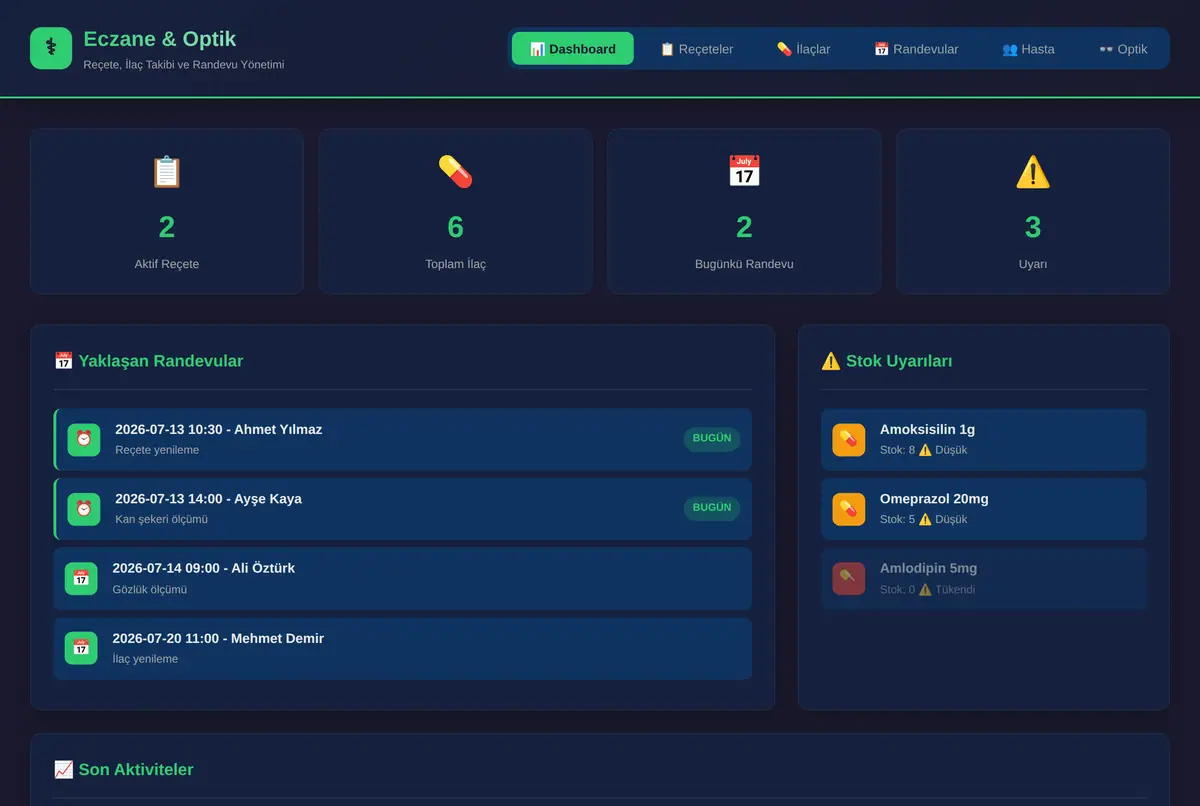Click the Amlodipin 5mg drug name
The height and width of the screenshot is (806, 1200).
coord(929,568)
